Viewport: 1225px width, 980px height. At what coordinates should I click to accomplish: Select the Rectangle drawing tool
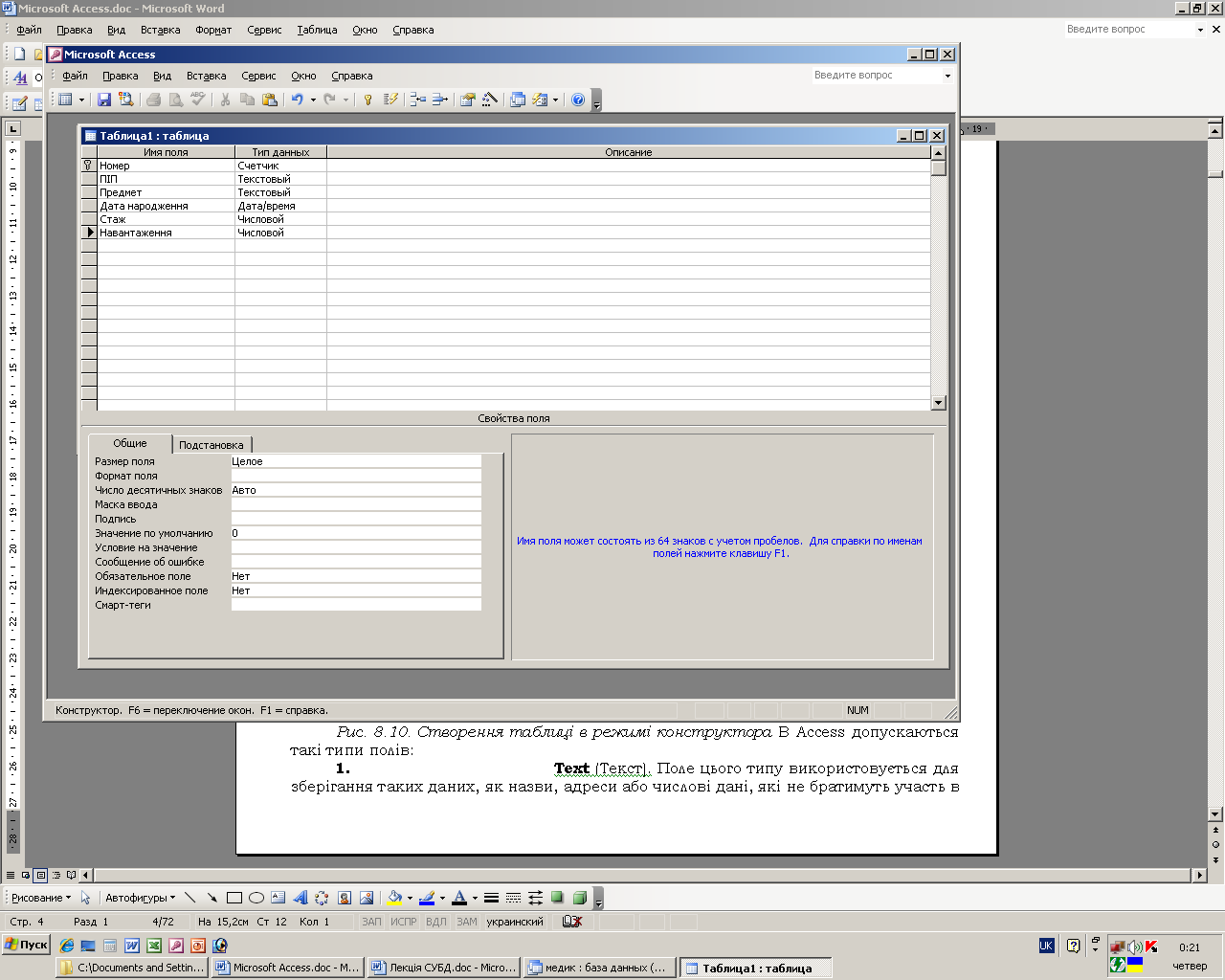click(234, 898)
